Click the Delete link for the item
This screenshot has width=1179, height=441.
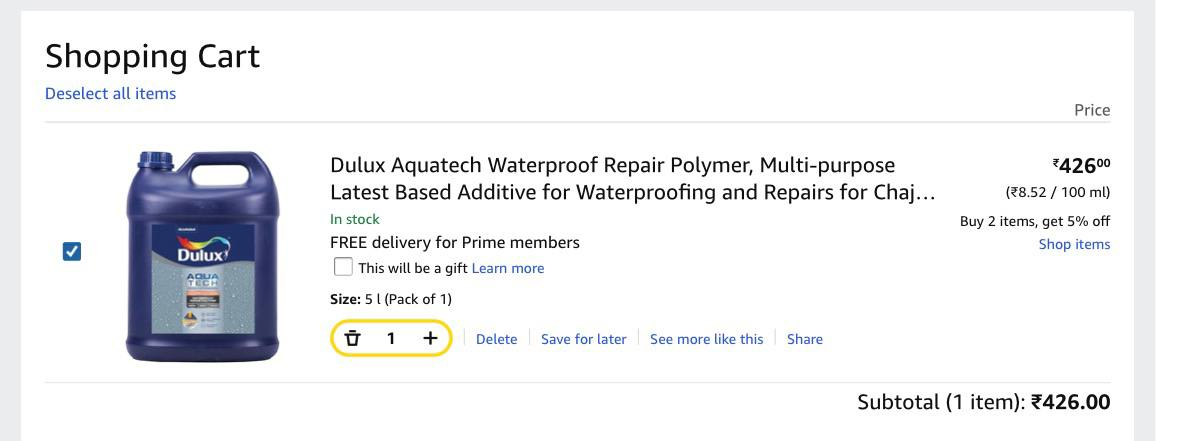496,339
